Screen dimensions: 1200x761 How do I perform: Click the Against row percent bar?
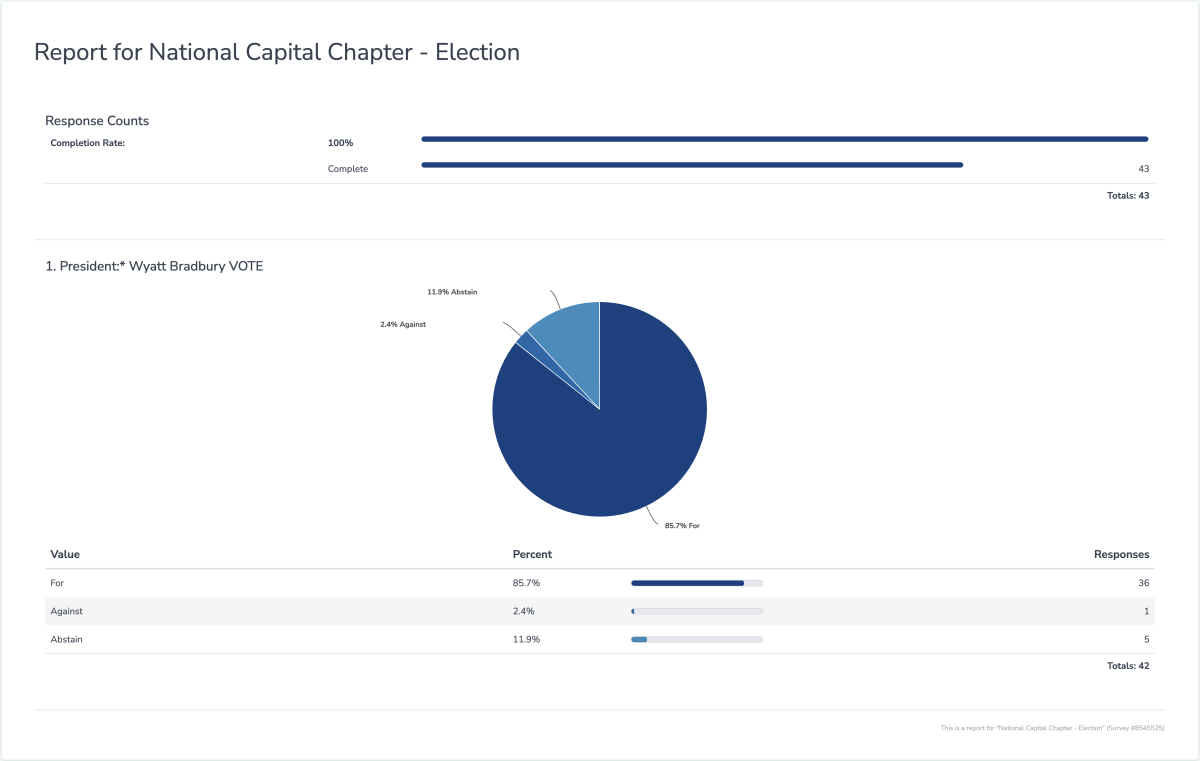point(697,611)
